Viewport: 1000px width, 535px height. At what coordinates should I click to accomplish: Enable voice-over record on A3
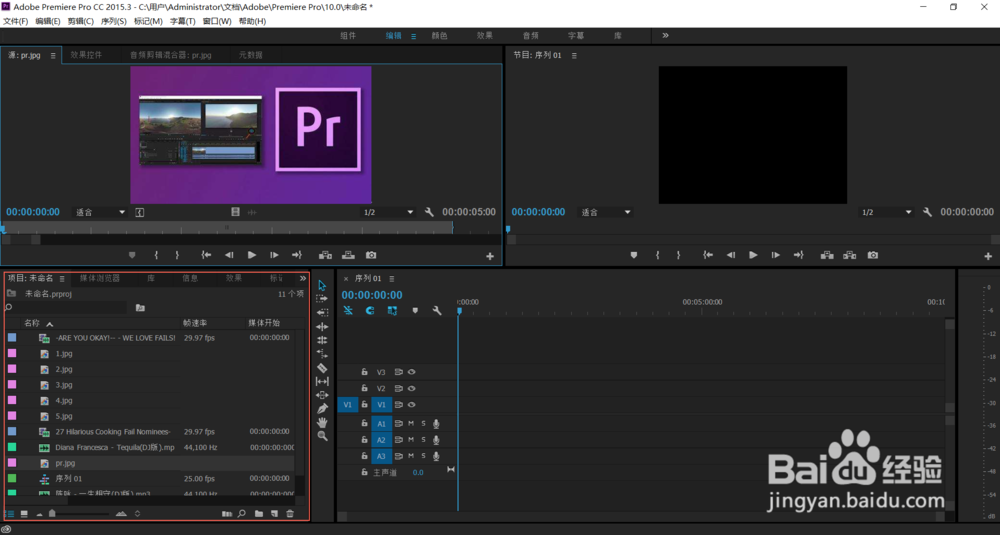[436, 456]
